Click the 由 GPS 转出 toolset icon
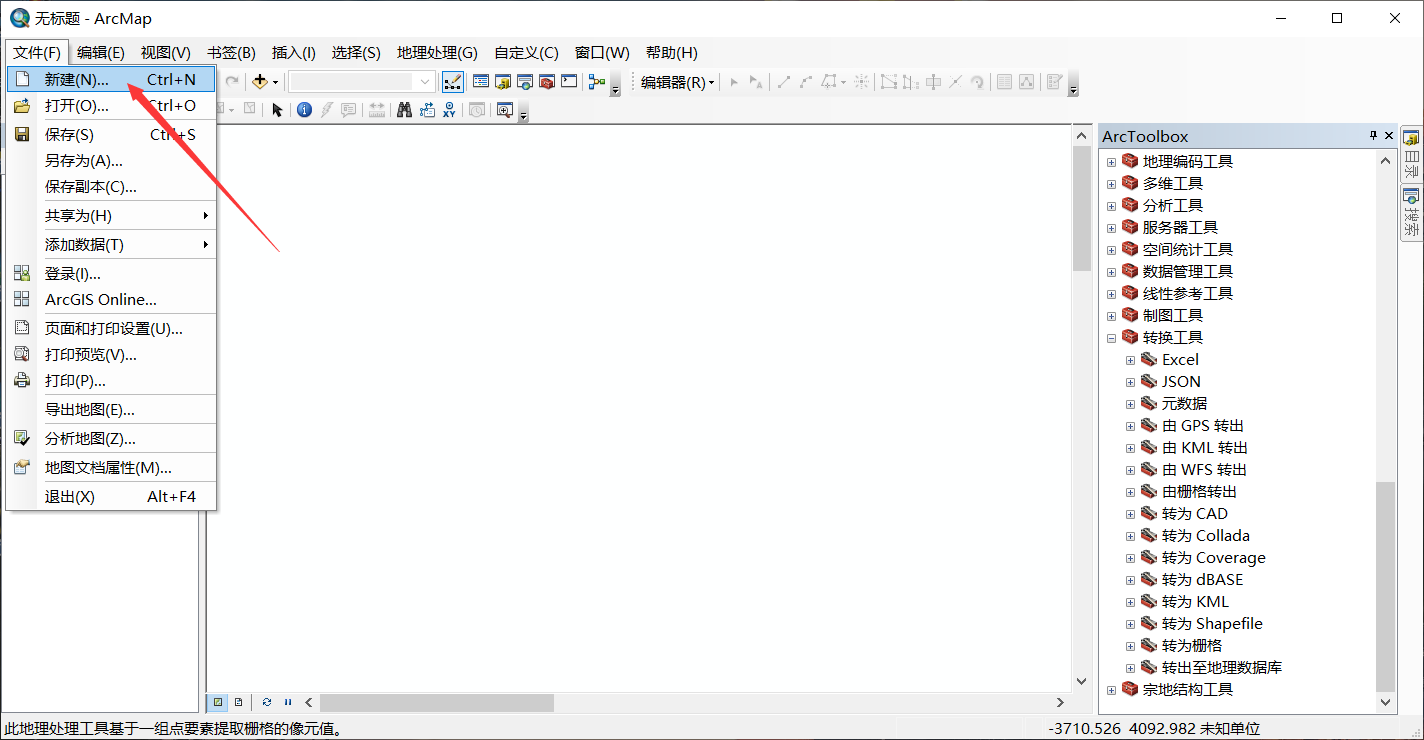This screenshot has height=740, width=1424. 1149,425
